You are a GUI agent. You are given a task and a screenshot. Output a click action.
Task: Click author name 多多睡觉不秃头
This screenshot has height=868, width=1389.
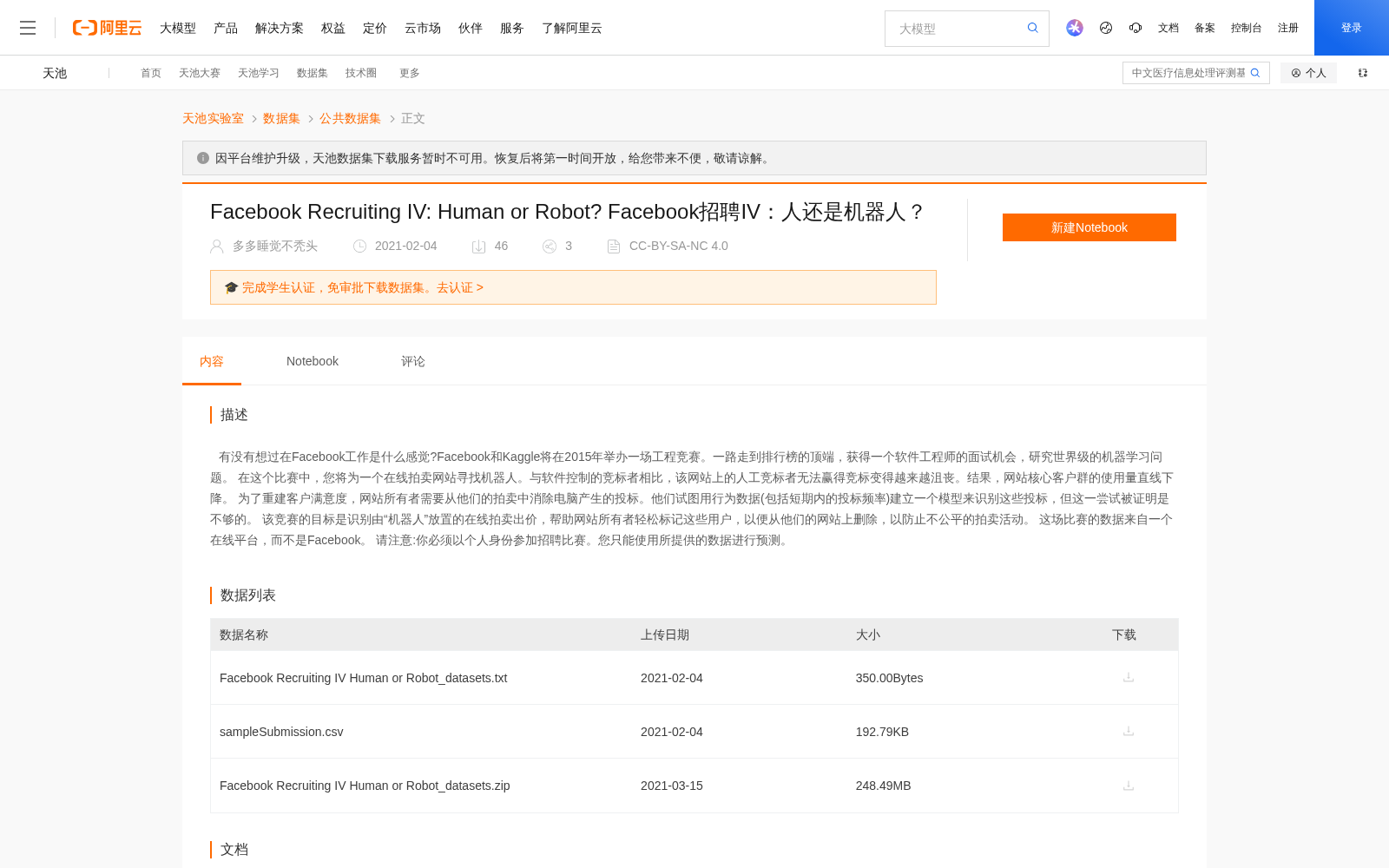(x=275, y=247)
